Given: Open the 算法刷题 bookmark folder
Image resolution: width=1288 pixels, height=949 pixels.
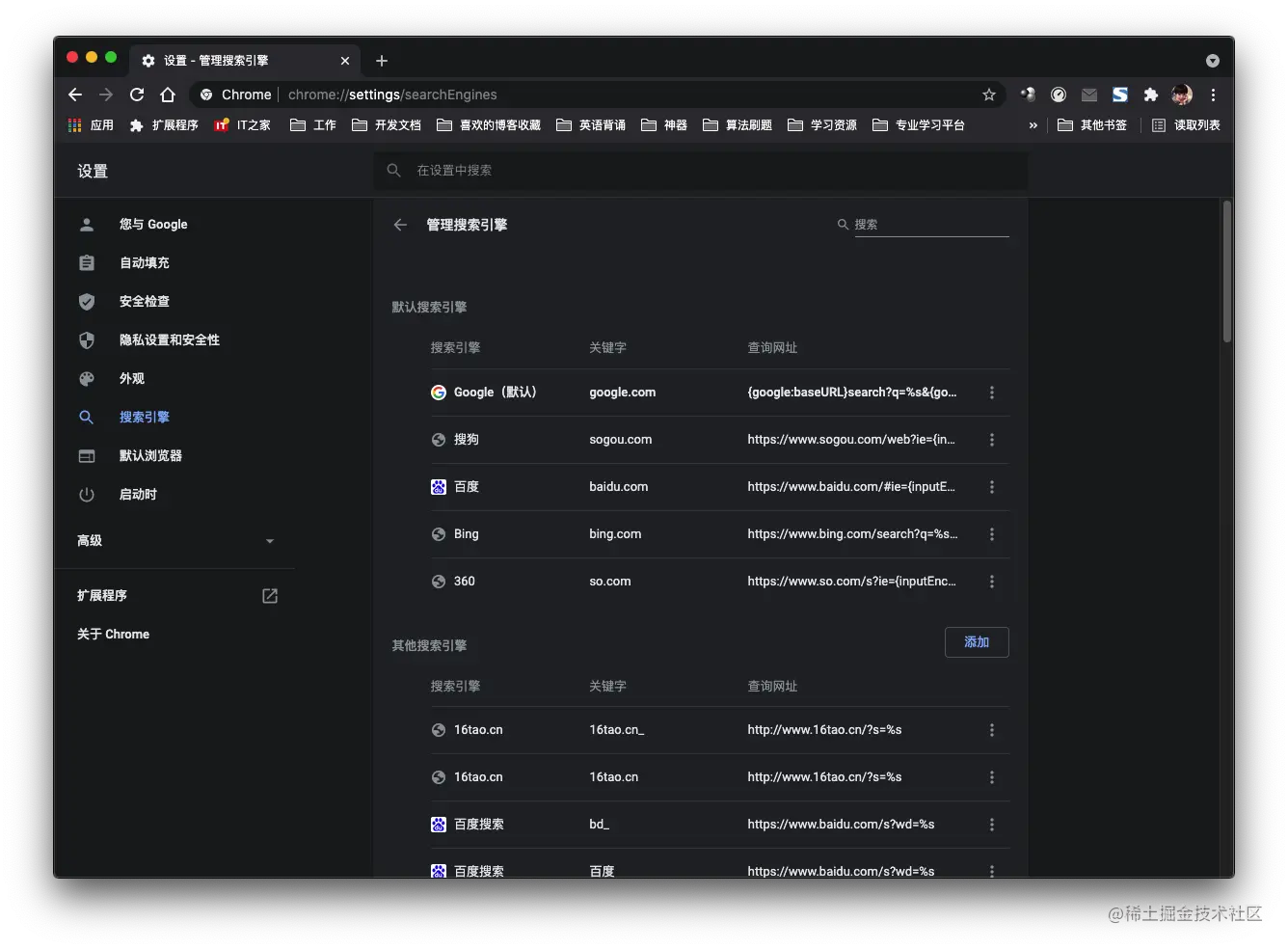Looking at the screenshot, I should (x=738, y=125).
